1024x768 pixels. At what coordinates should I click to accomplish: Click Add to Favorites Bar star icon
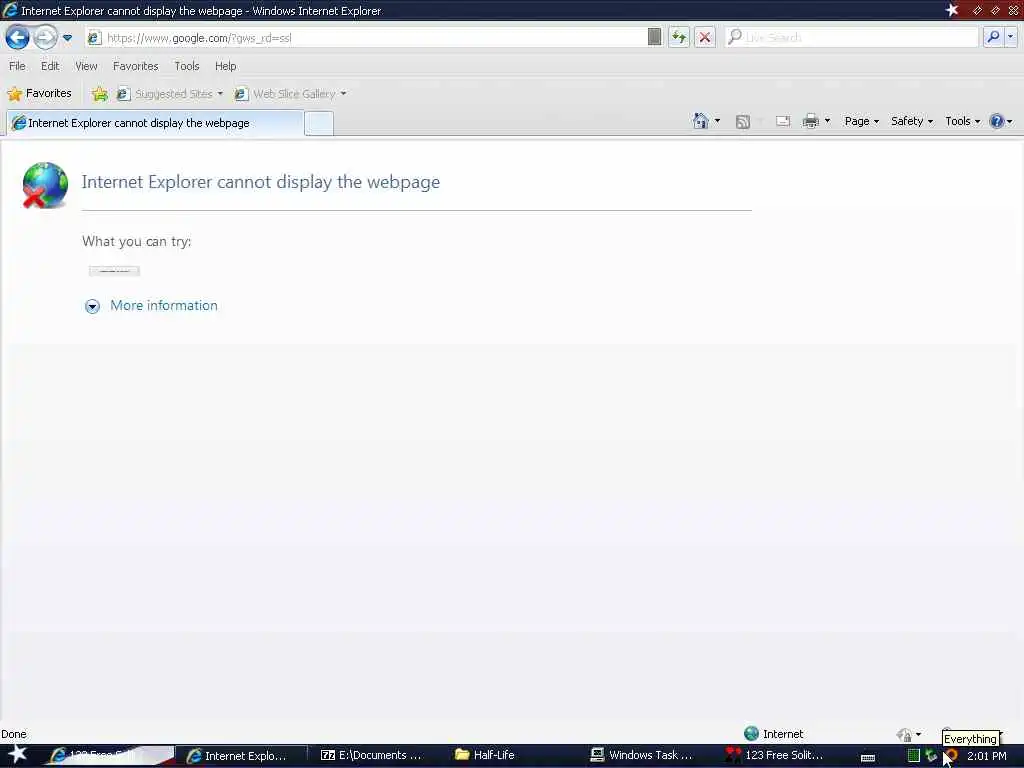[x=99, y=94]
